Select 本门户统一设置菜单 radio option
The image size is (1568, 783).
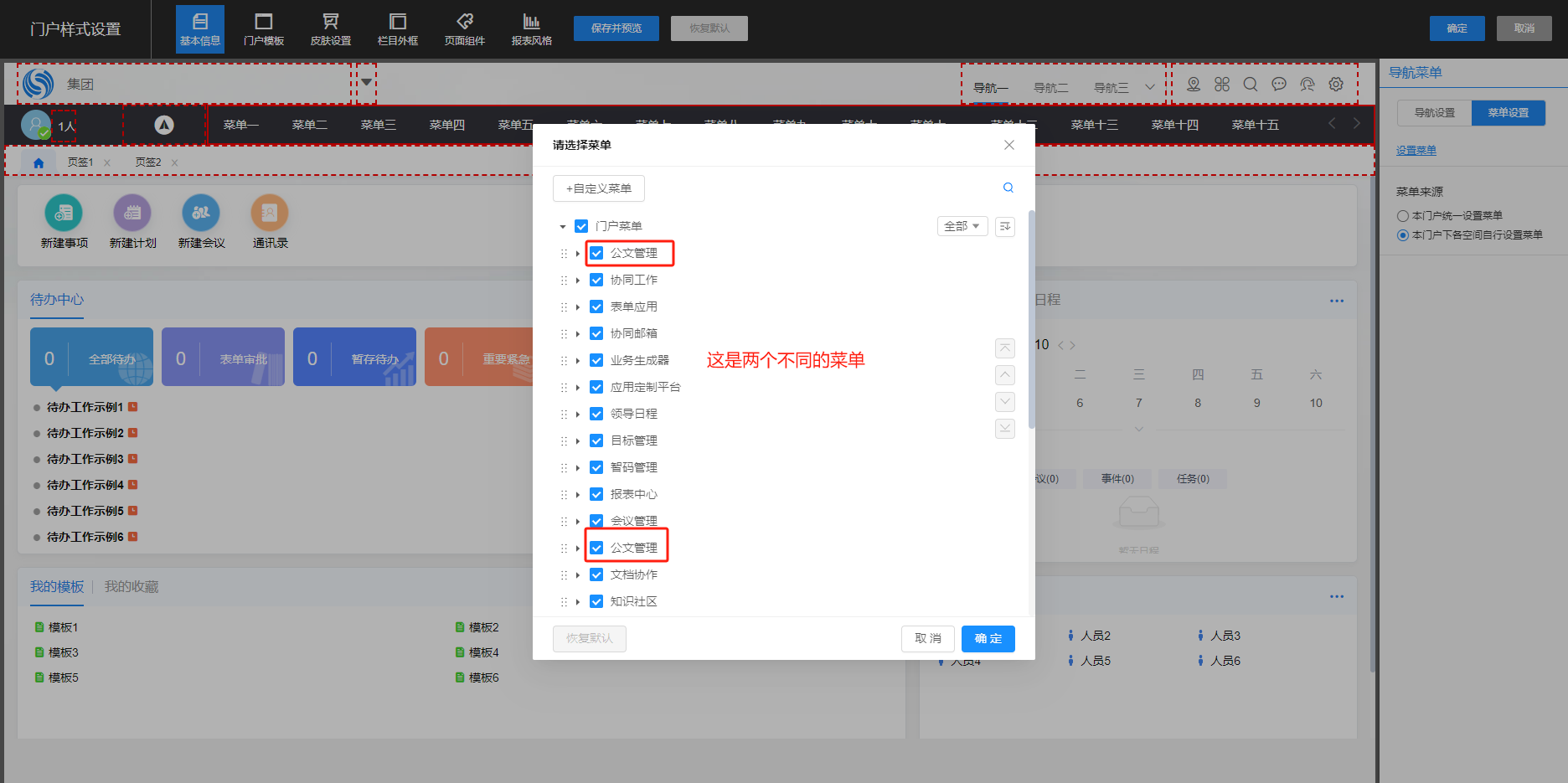(1403, 215)
